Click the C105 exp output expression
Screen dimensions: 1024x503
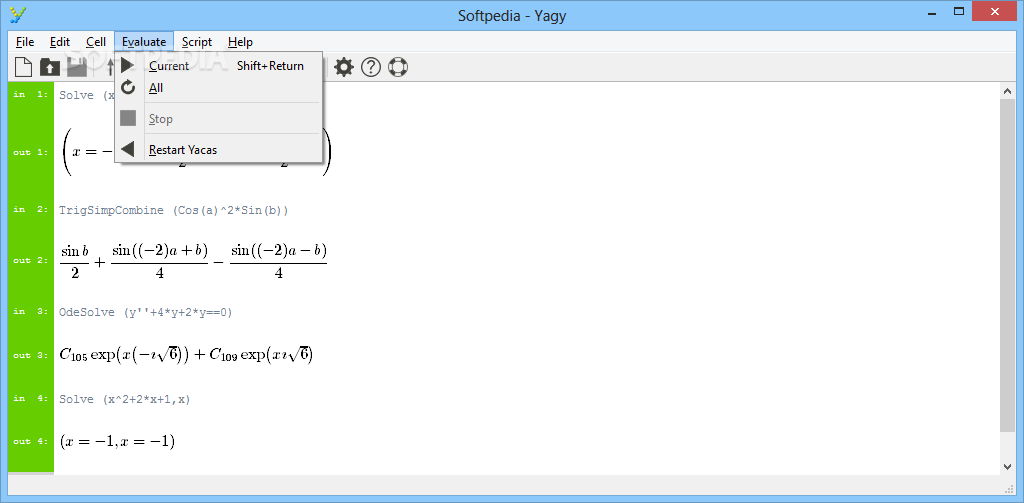(186, 355)
